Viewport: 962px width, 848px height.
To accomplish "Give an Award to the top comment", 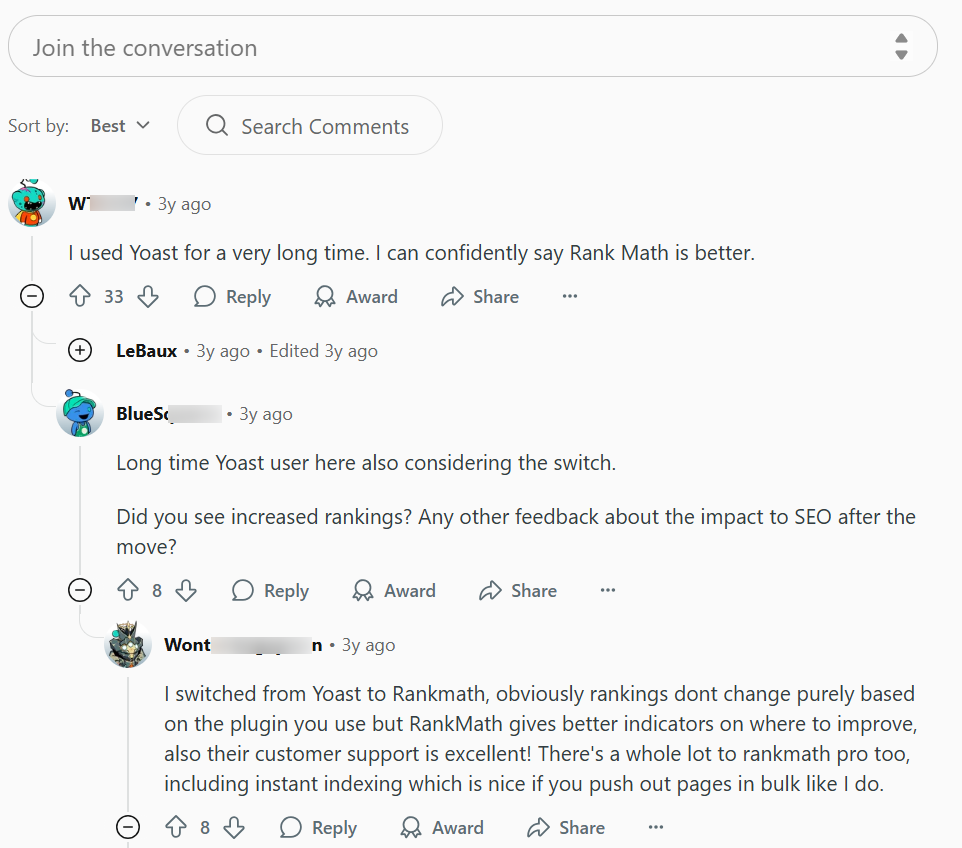I will [354, 296].
